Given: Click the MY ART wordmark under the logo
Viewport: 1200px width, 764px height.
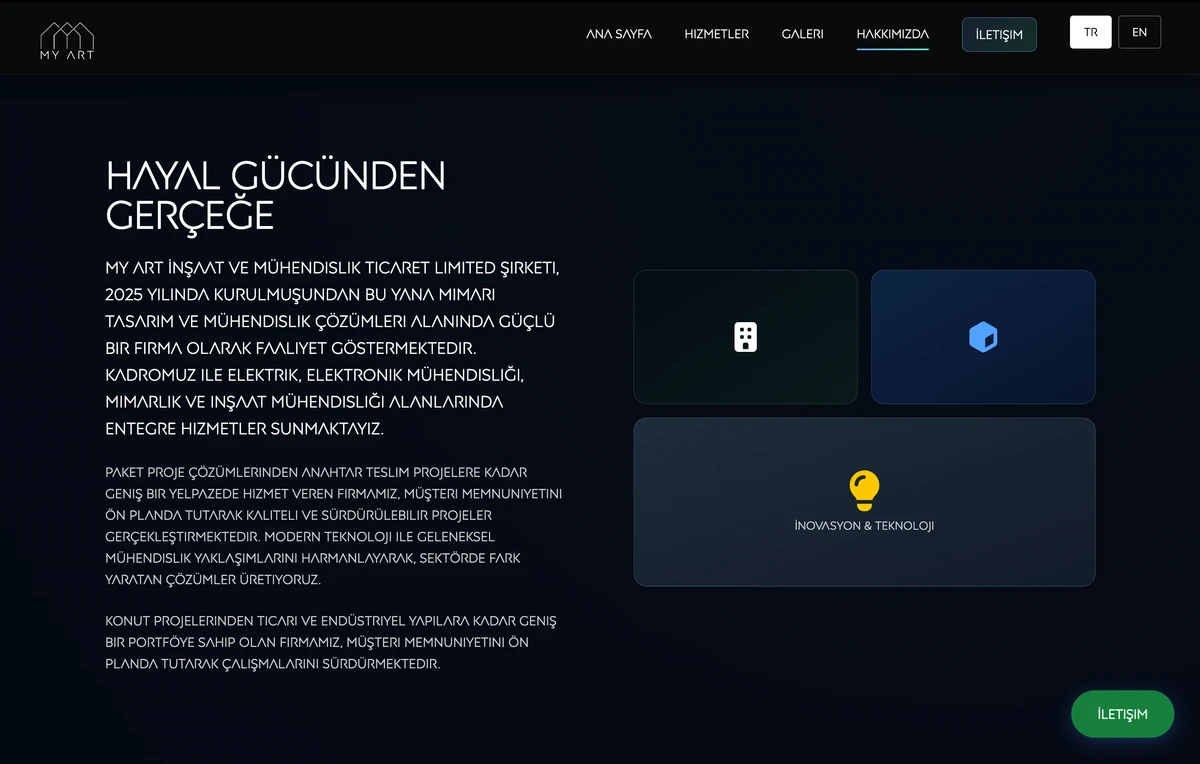Looking at the screenshot, I should [67, 56].
